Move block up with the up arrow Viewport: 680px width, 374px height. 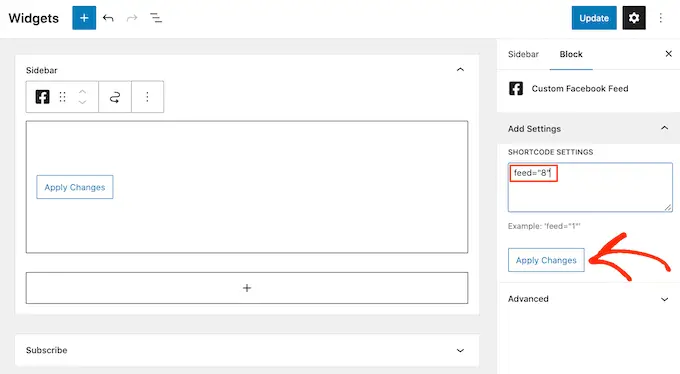[82, 92]
